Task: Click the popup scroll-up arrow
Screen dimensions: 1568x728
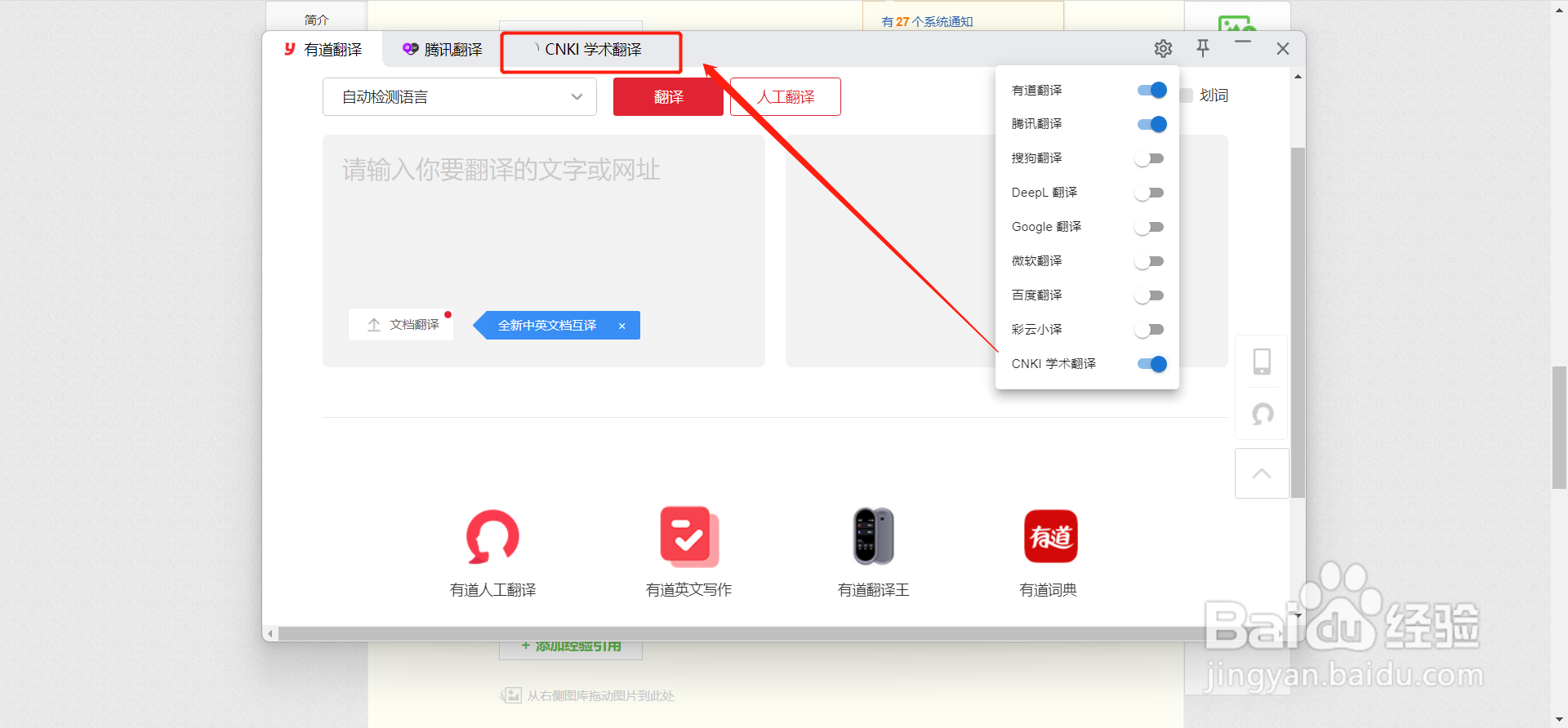Action: click(x=1298, y=77)
